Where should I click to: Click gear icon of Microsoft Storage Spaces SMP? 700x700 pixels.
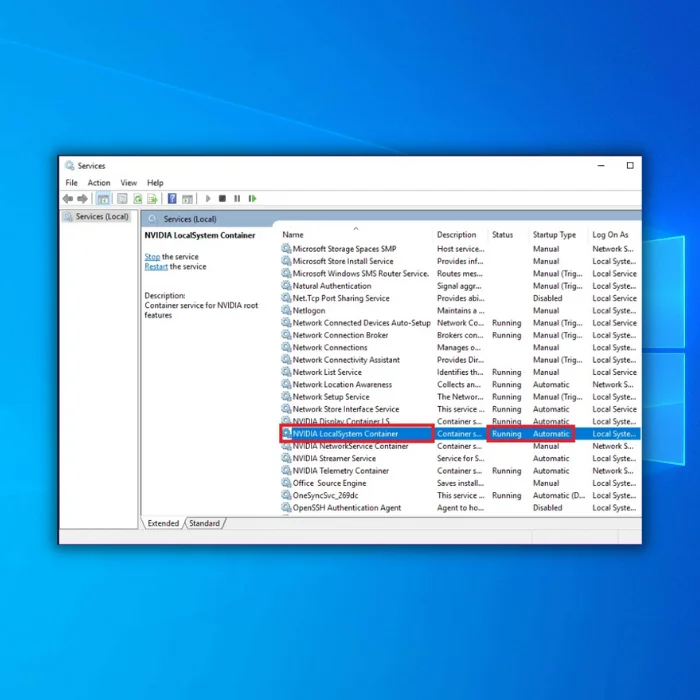pos(286,248)
